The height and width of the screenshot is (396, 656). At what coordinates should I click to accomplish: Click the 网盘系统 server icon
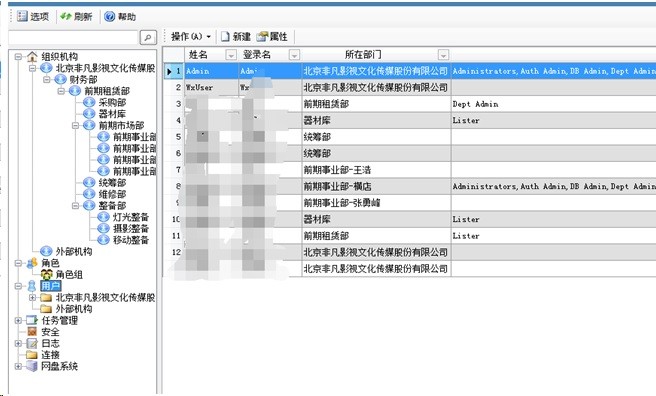[x=32, y=366]
